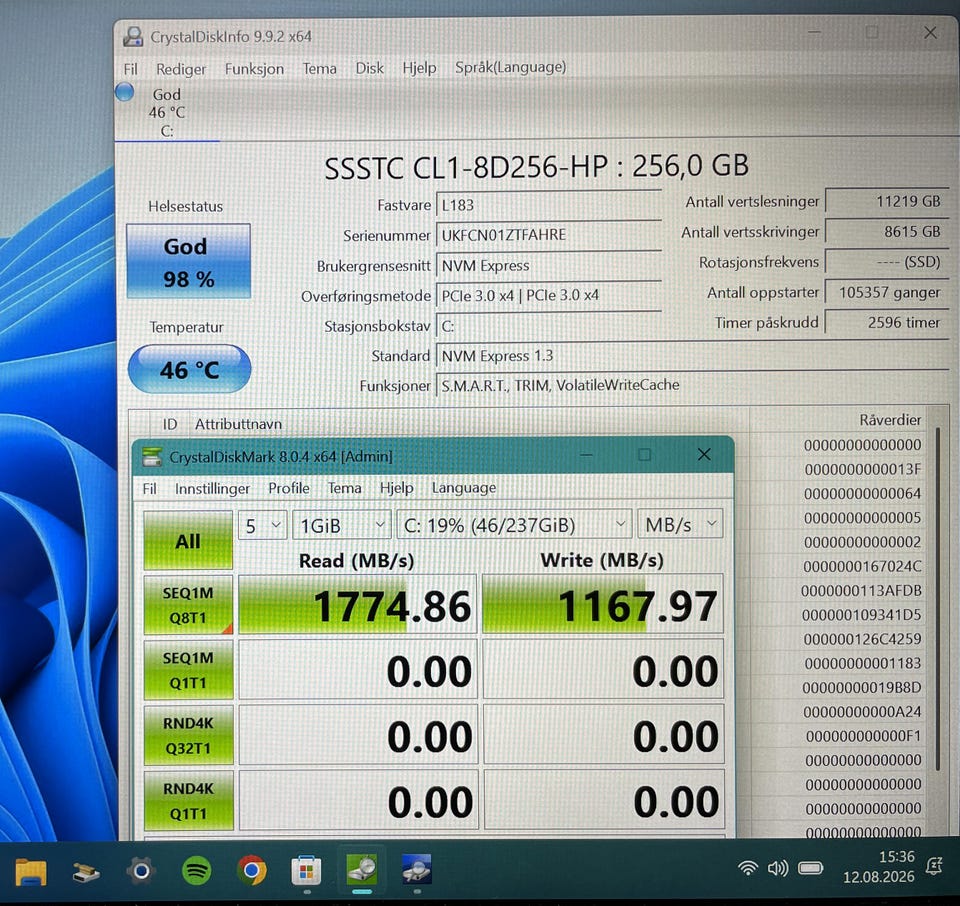Click the 46 °C temperature button
Screen dimensions: 960x906
click(x=189, y=369)
